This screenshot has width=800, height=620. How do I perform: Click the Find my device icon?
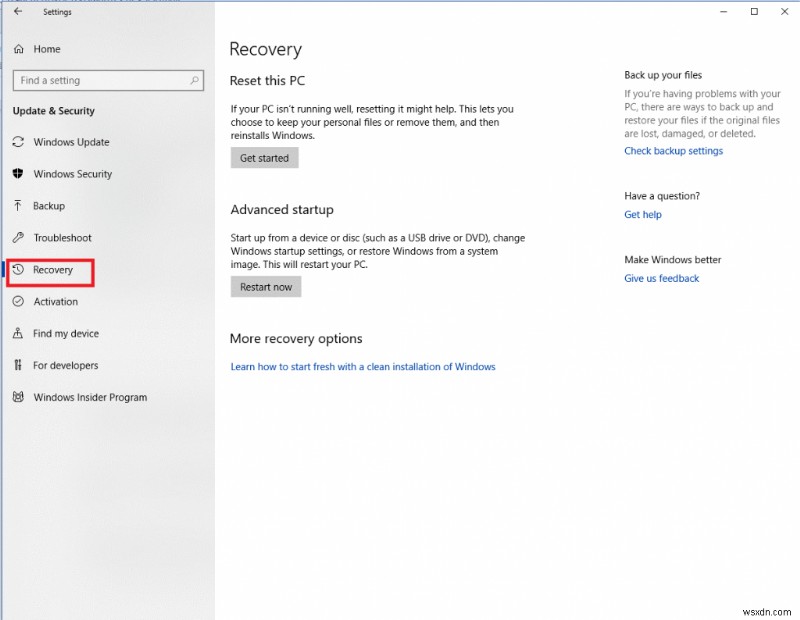[x=18, y=334]
